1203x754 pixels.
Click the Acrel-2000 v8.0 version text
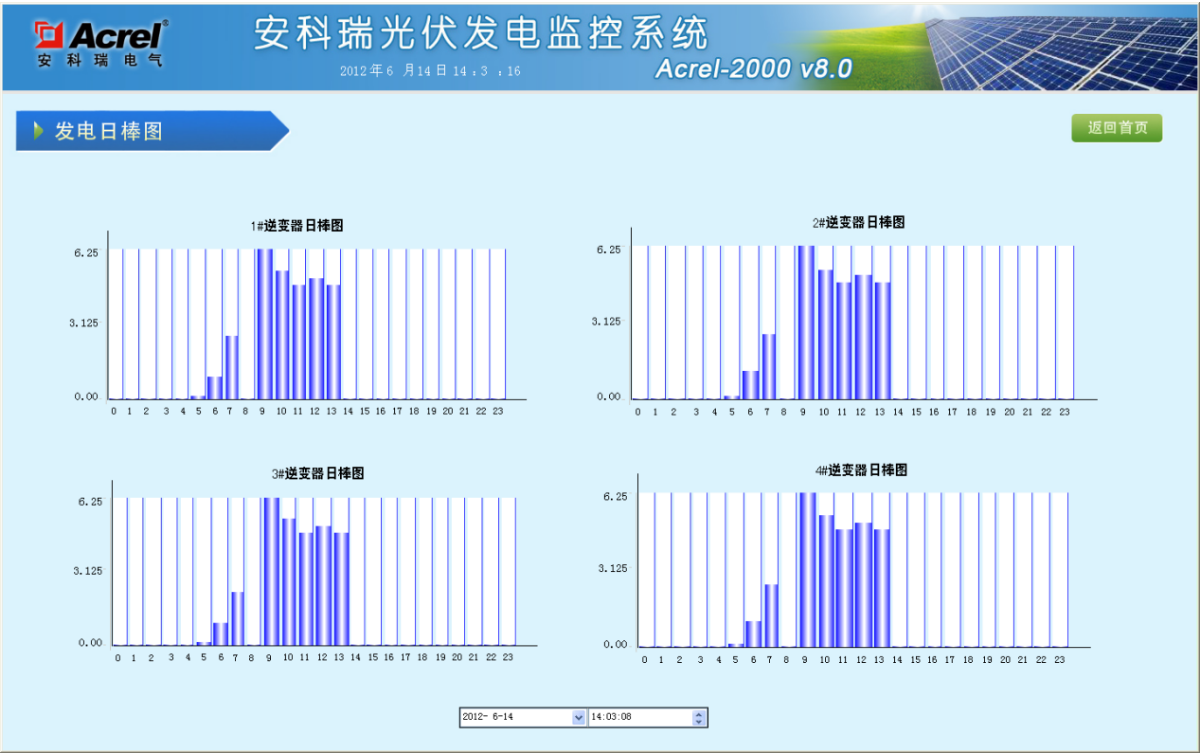[x=753, y=68]
